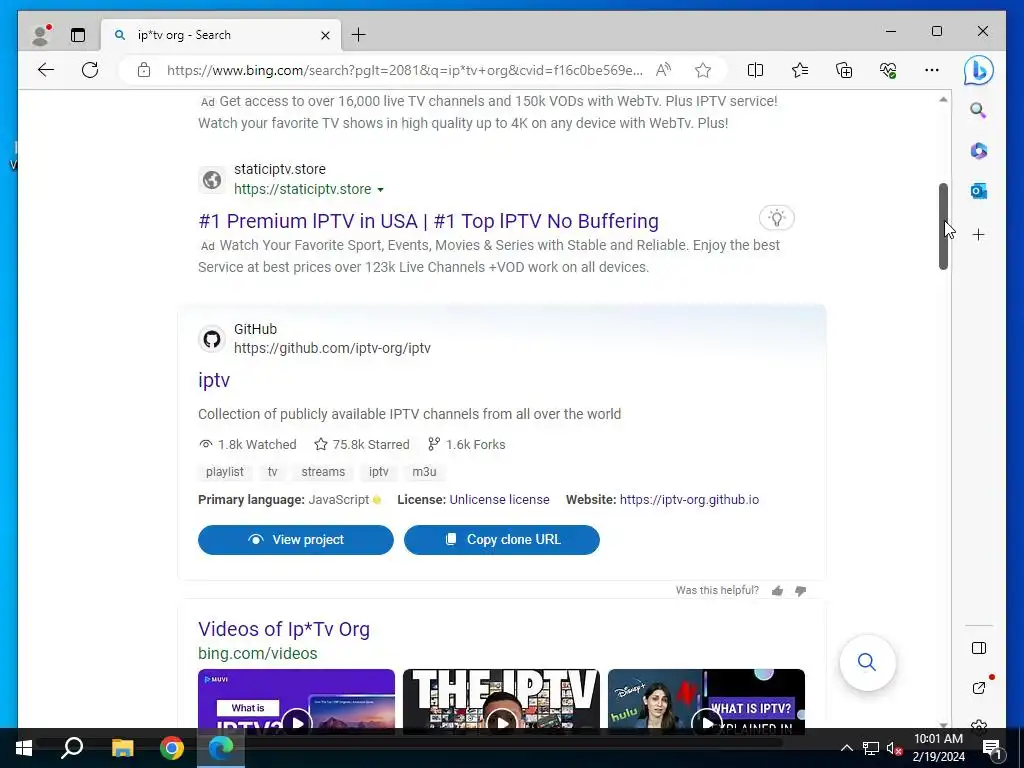Image resolution: width=1024 pixels, height=768 pixels.
Task: Open the Windows Start menu
Action: point(24,748)
